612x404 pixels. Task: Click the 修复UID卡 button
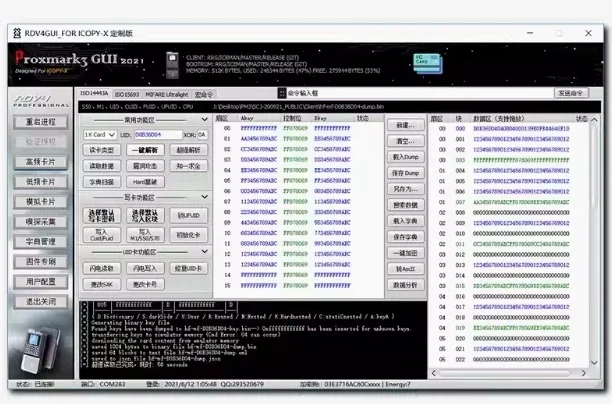pos(189,269)
